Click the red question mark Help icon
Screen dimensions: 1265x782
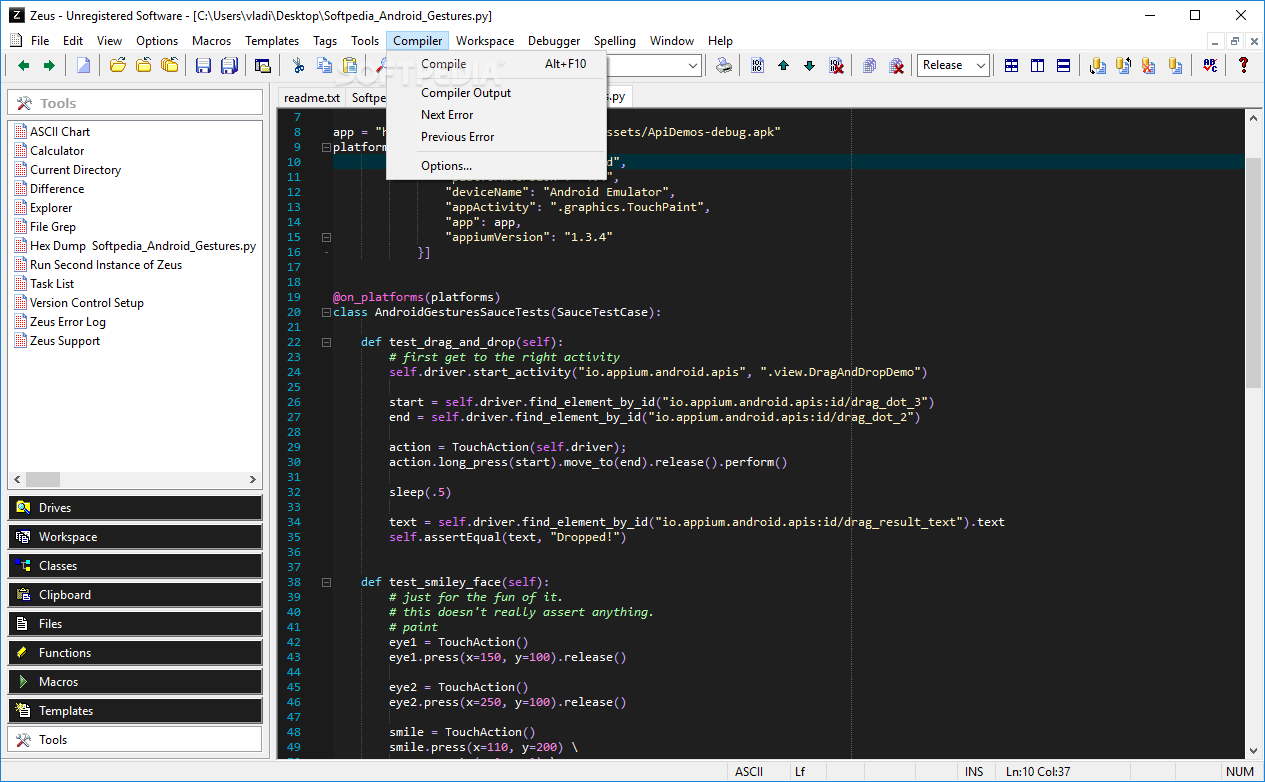click(x=1243, y=66)
